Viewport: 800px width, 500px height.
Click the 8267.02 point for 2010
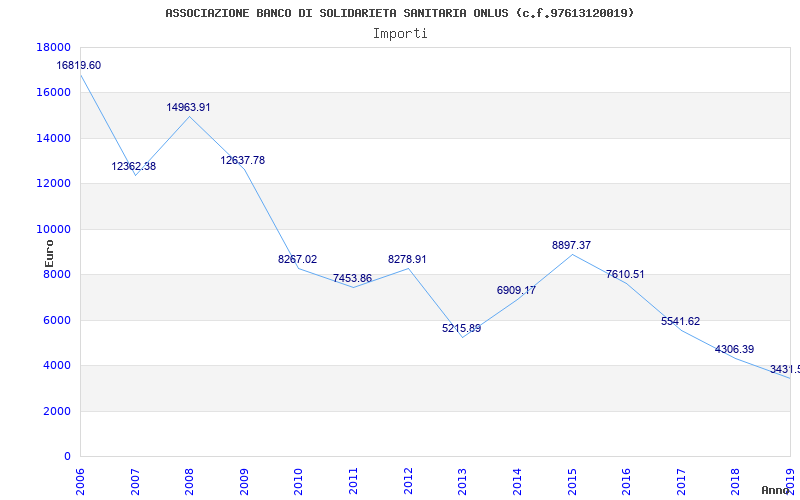point(297,259)
